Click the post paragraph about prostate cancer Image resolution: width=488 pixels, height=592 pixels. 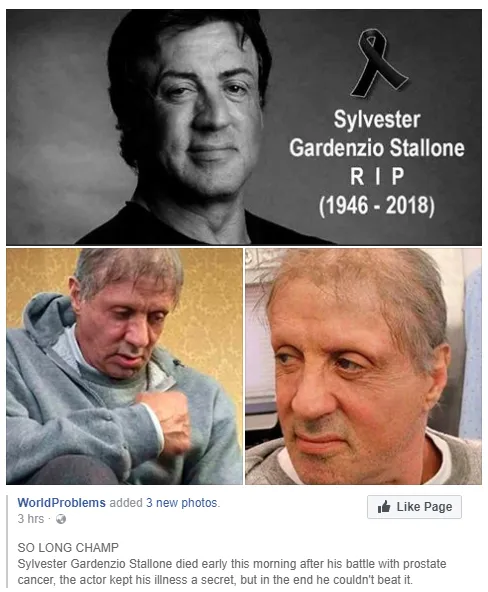[232, 571]
